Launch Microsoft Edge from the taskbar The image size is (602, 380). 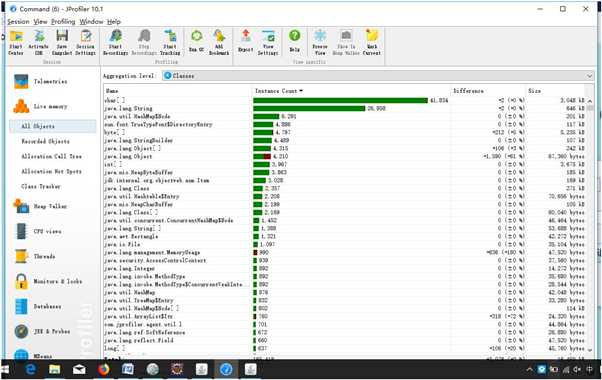pos(30,369)
